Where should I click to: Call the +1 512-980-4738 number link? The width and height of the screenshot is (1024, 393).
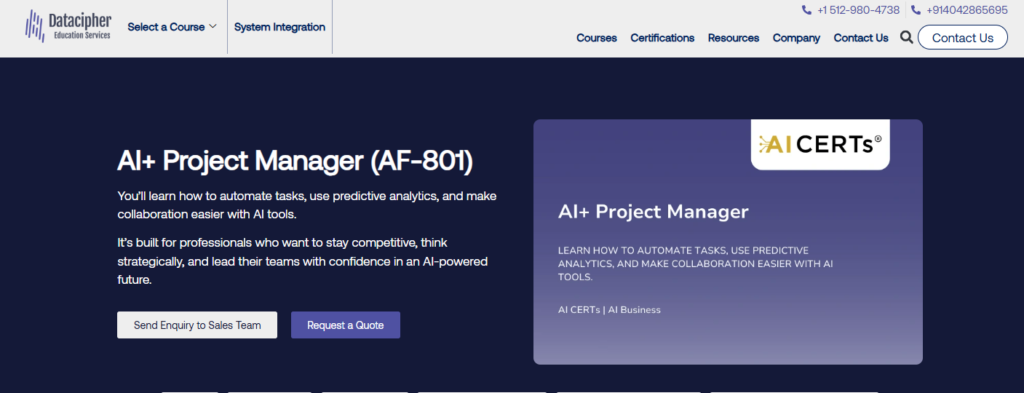click(858, 10)
